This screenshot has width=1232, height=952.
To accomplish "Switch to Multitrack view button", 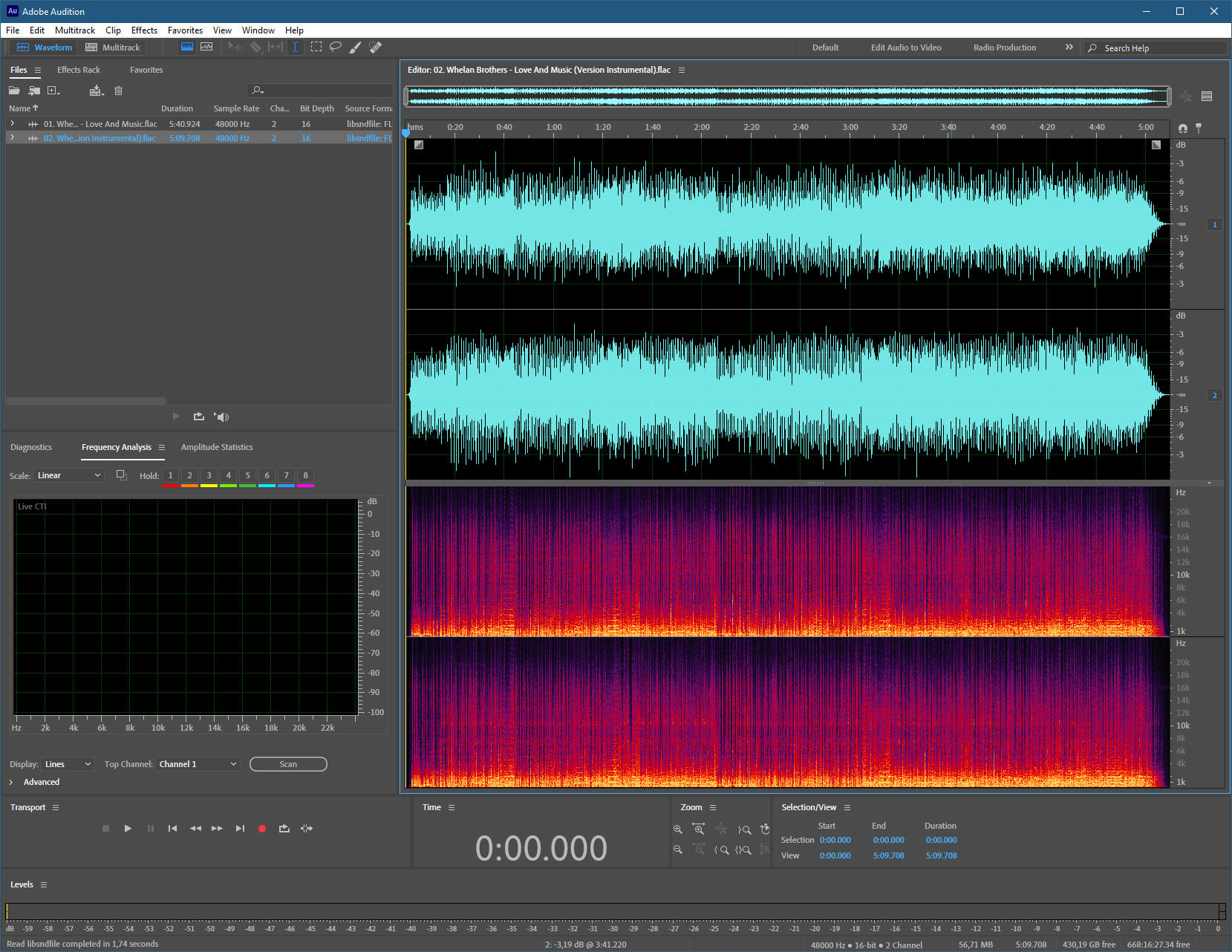I will 113,47.
